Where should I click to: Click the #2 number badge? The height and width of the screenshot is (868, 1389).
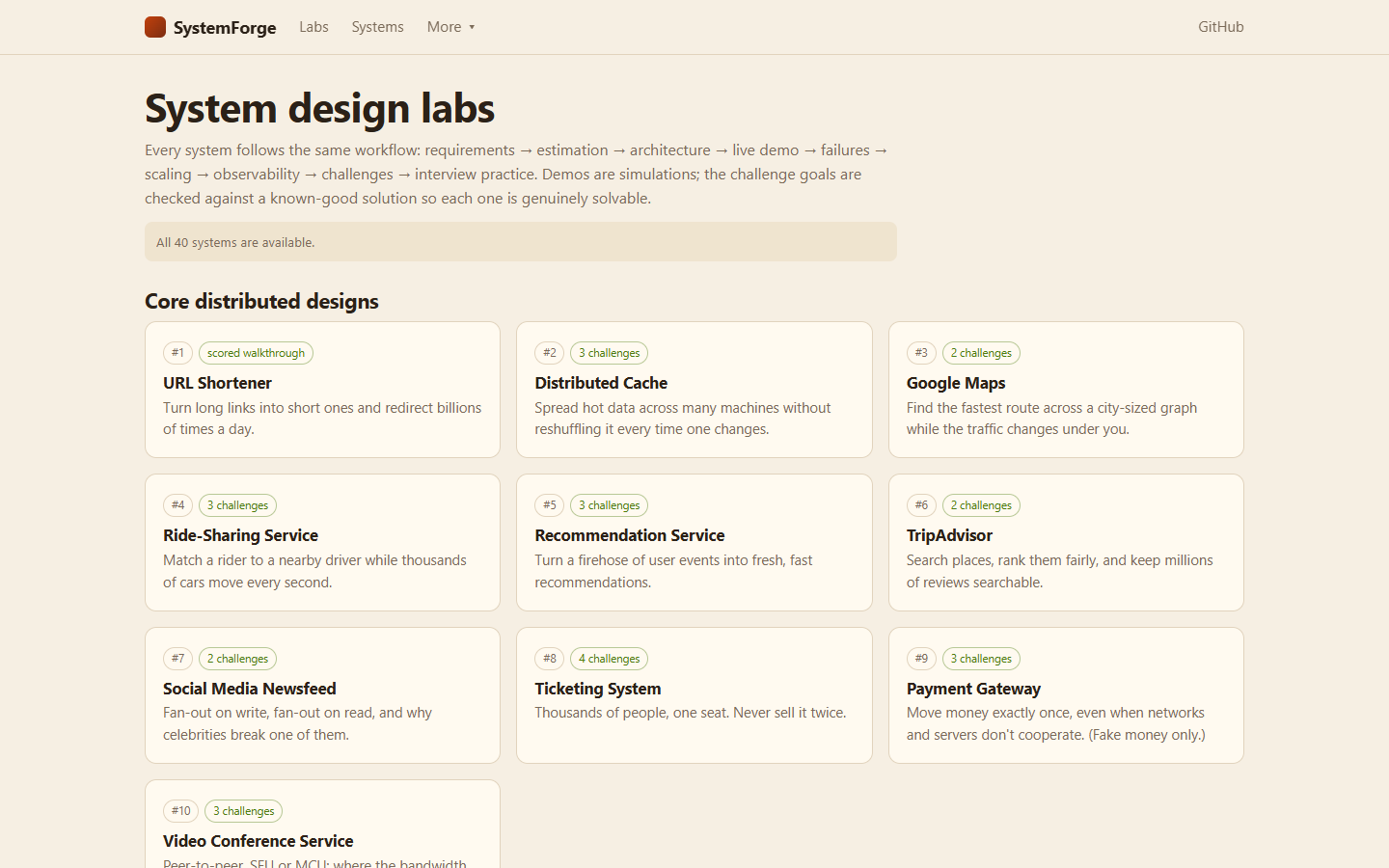[x=550, y=353]
